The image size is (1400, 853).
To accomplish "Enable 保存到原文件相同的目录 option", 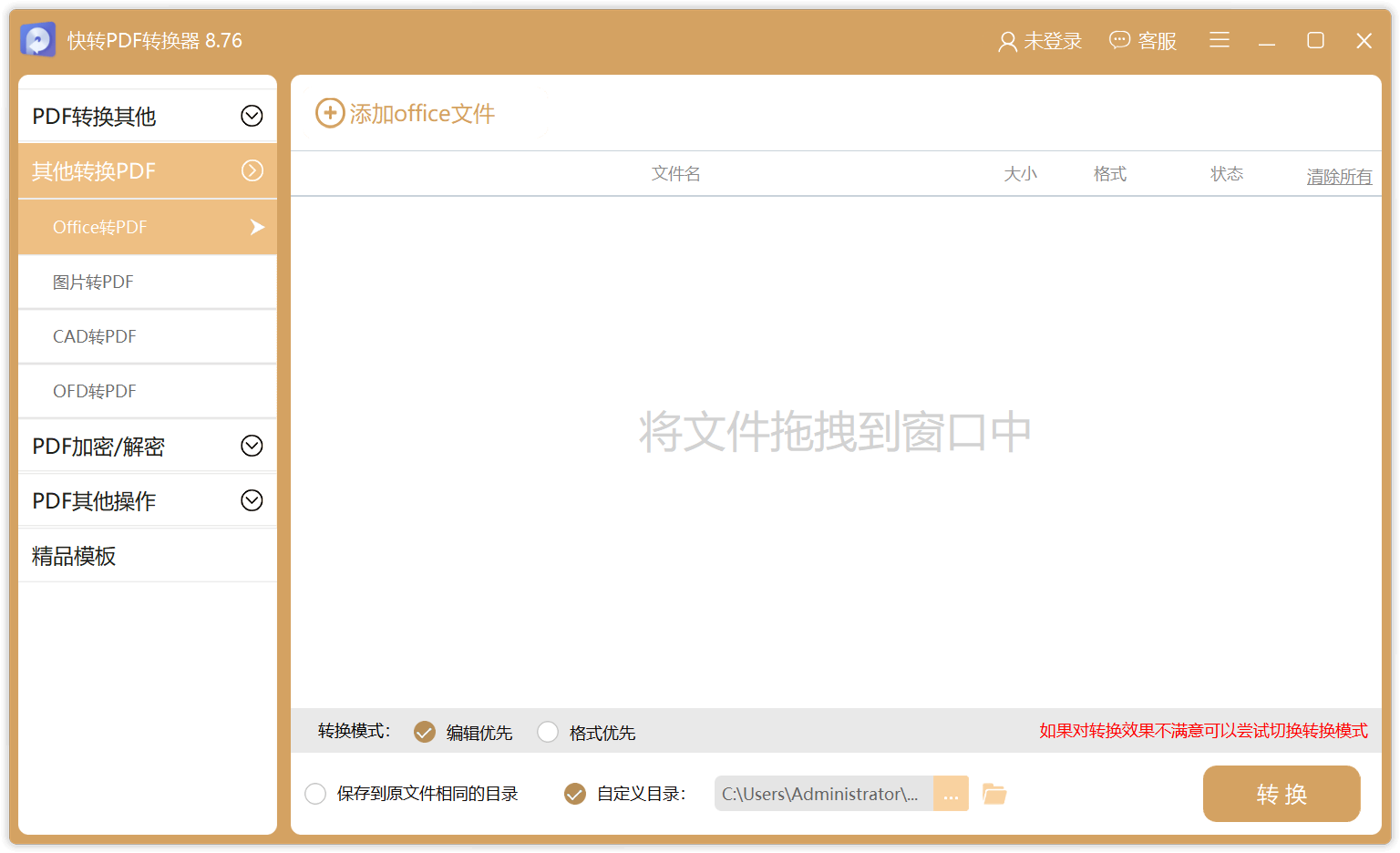I will click(314, 794).
